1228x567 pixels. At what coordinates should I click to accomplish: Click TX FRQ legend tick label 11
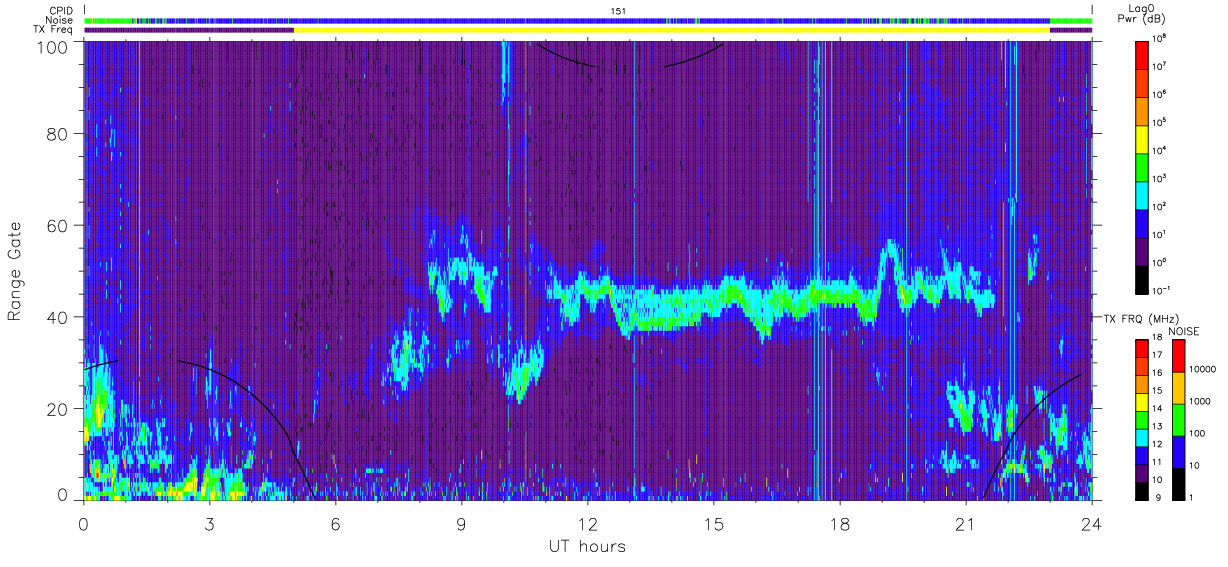[x=1156, y=464]
